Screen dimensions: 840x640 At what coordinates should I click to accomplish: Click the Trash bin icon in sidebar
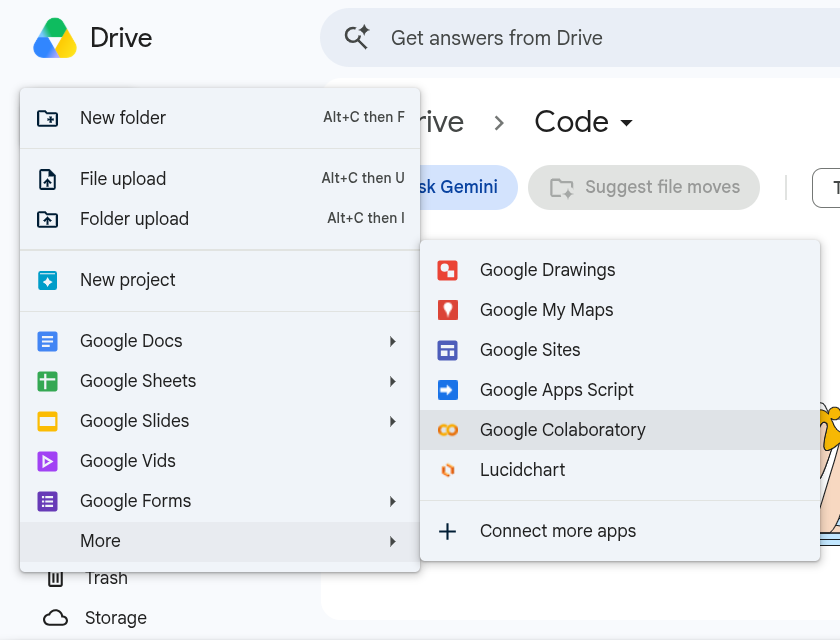coord(55,578)
